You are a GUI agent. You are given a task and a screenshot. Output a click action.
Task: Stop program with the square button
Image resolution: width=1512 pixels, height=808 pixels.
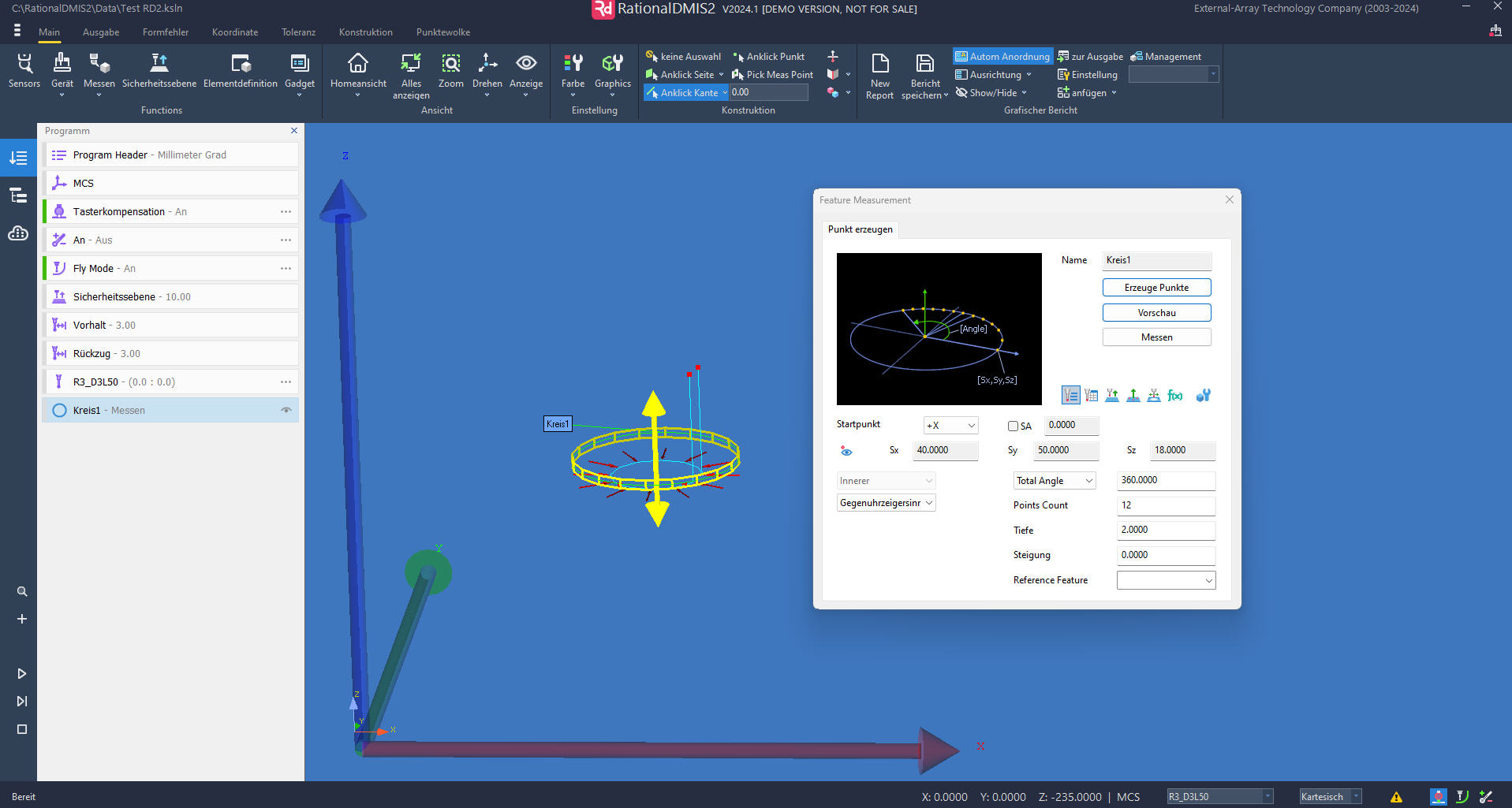(x=22, y=729)
